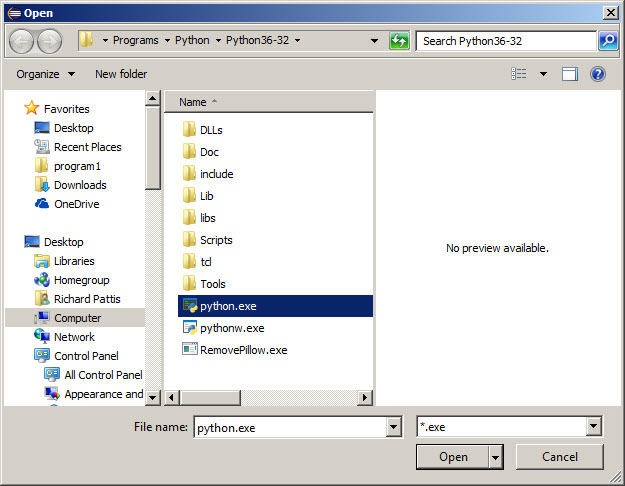Image resolution: width=625 pixels, height=486 pixels.
Task: Click the Search Python36-32 input field
Action: click(506, 41)
